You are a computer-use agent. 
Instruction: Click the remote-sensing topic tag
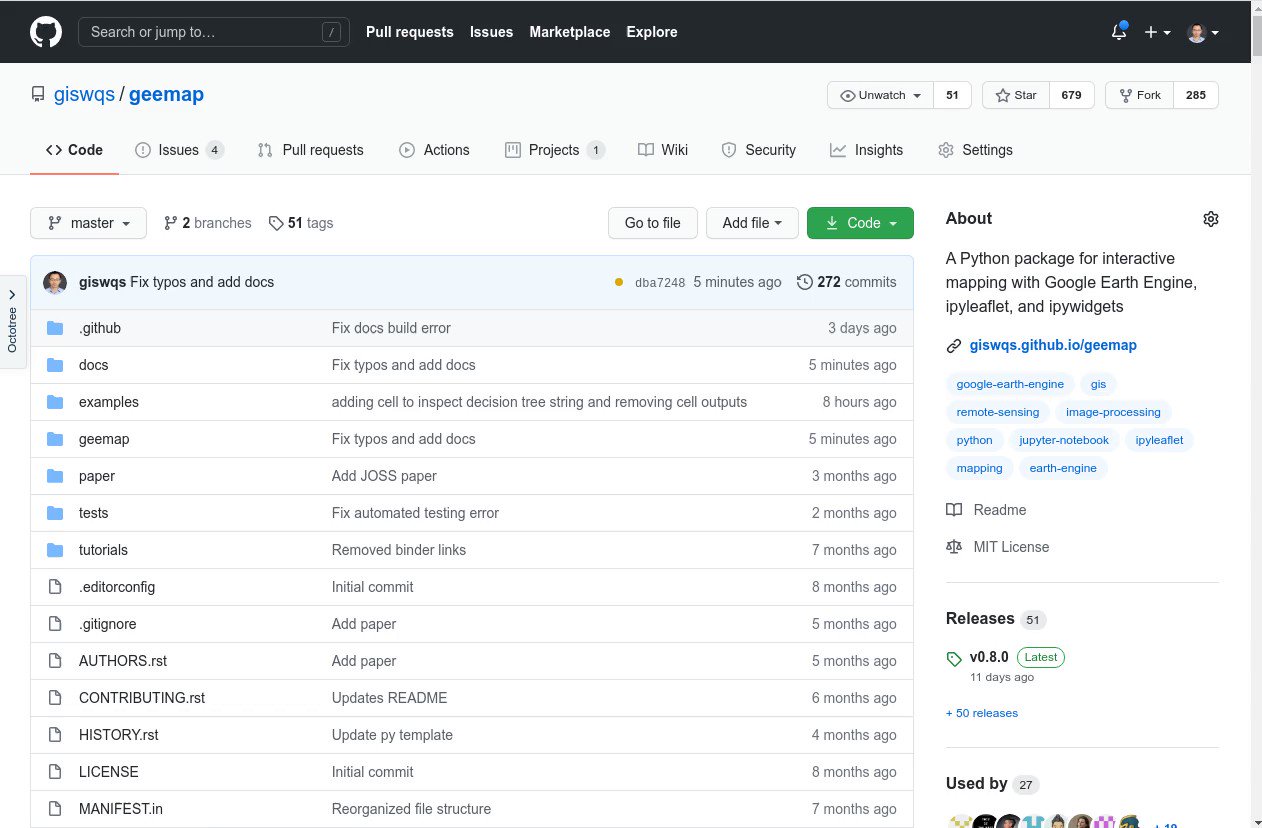point(997,412)
